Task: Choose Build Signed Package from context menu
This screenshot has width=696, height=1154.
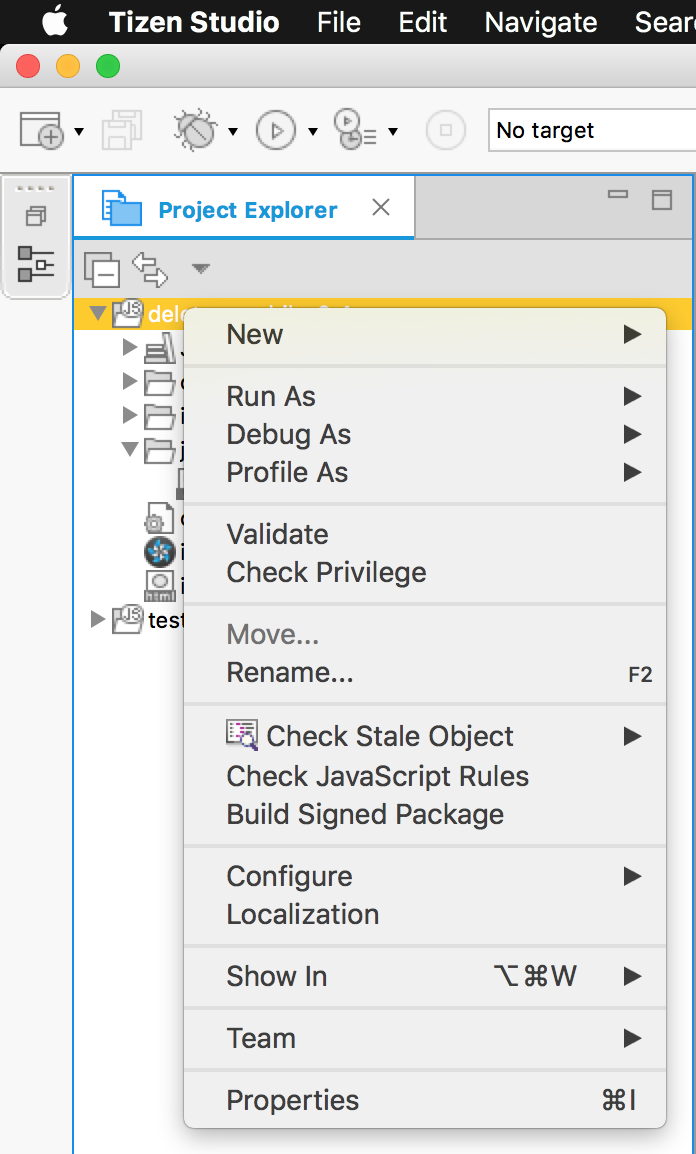Action: [x=365, y=814]
